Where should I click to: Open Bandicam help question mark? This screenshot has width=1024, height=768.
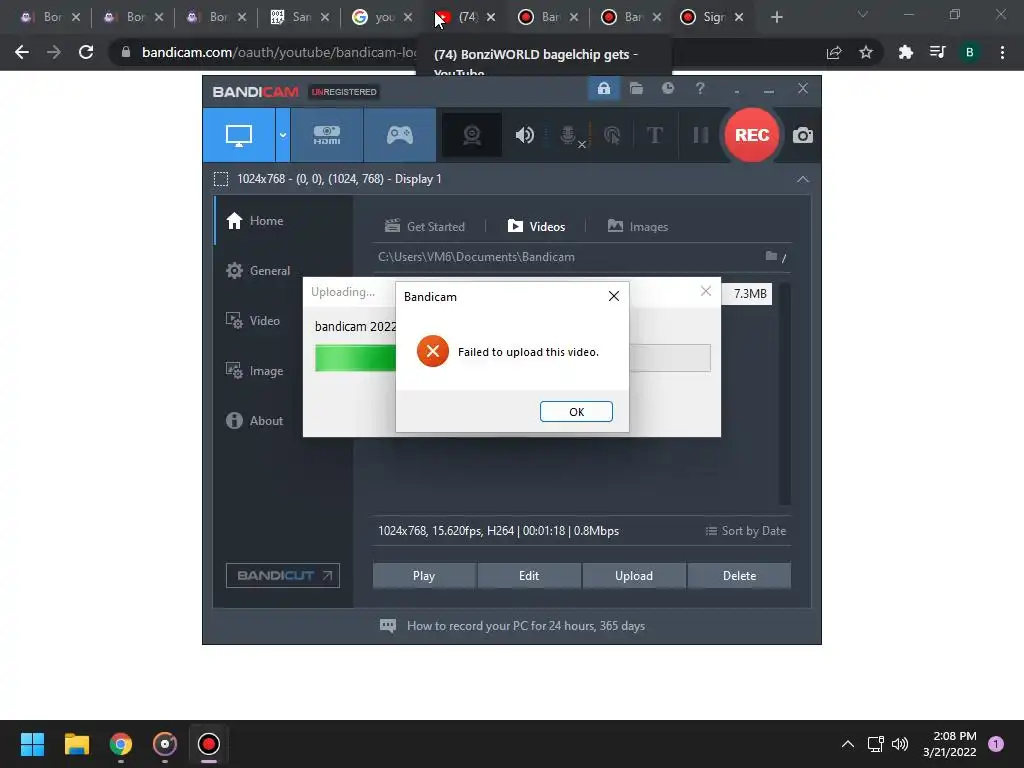[700, 88]
